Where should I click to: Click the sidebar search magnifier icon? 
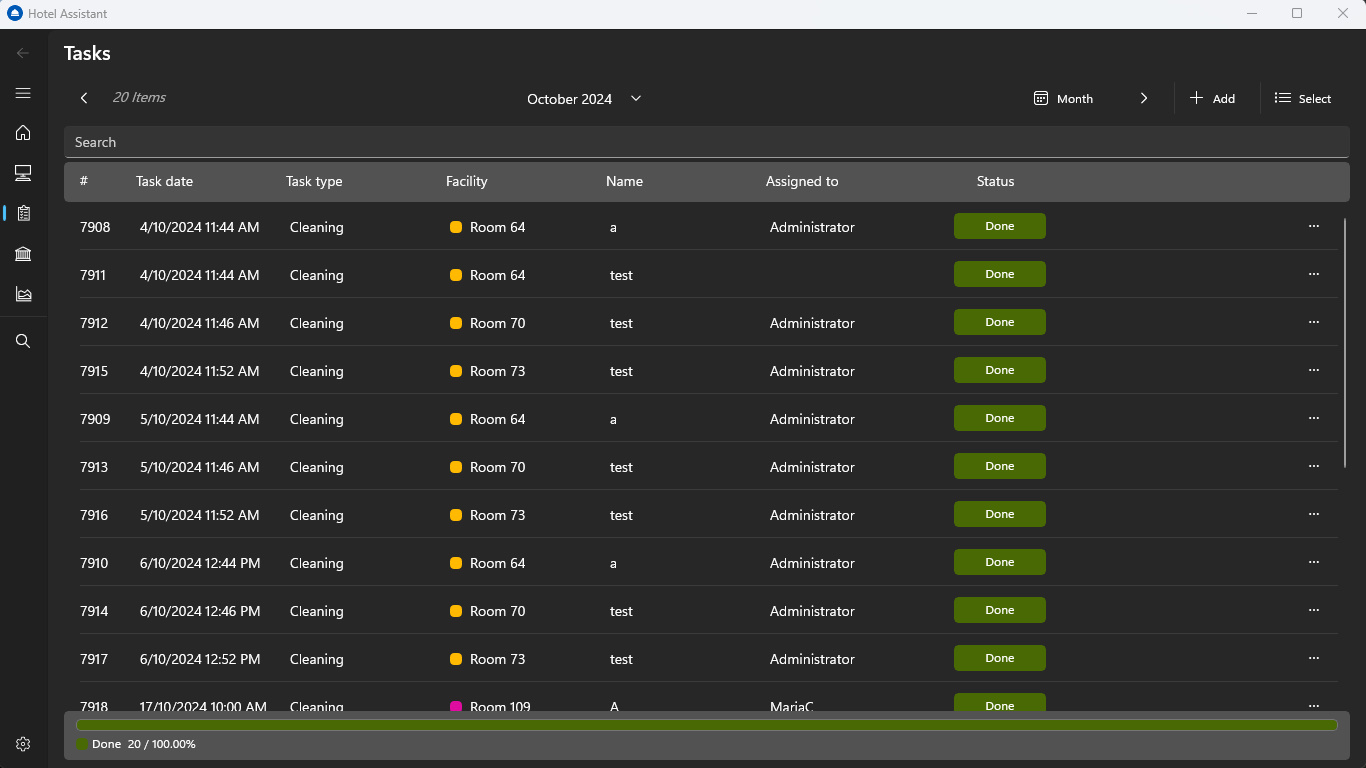23,341
